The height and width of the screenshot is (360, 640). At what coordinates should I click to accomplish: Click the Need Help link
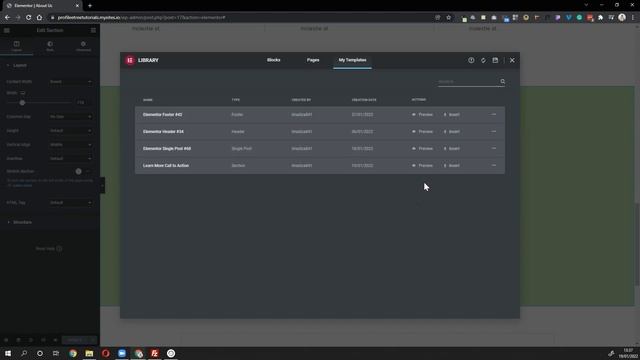49,249
